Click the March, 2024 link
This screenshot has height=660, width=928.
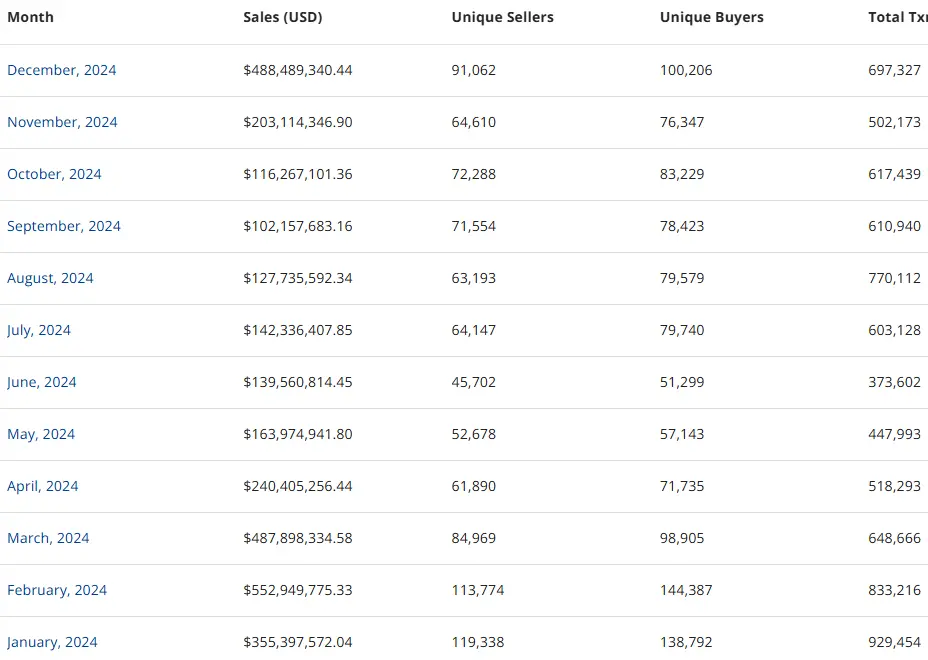click(x=48, y=538)
